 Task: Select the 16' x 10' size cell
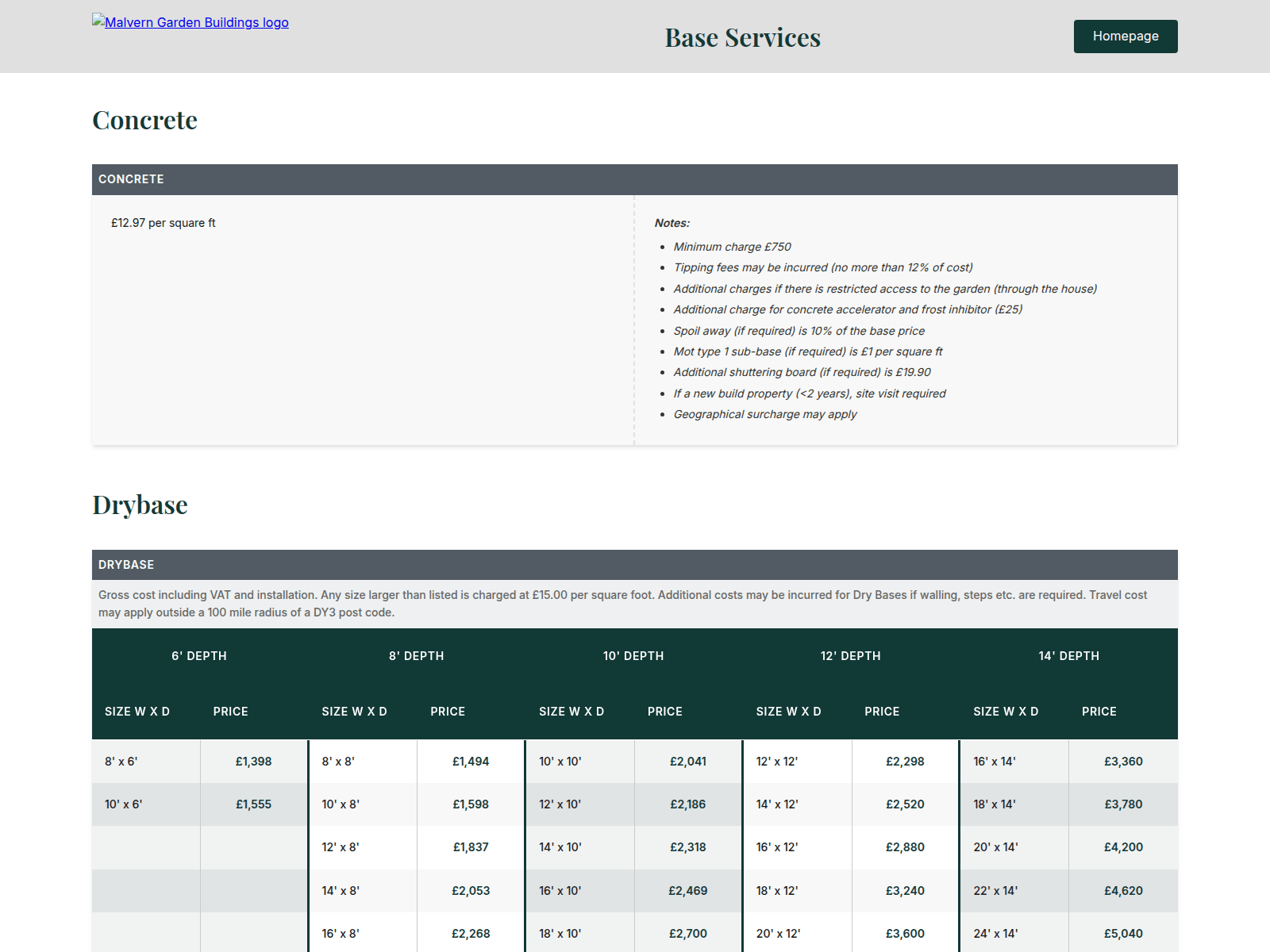(x=580, y=891)
